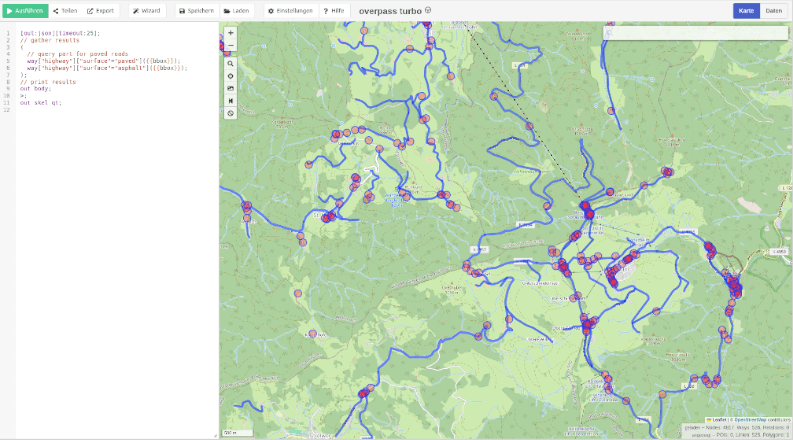The width and height of the screenshot is (793, 440).
Task: Open Laden to load a query
Action: pos(237,10)
